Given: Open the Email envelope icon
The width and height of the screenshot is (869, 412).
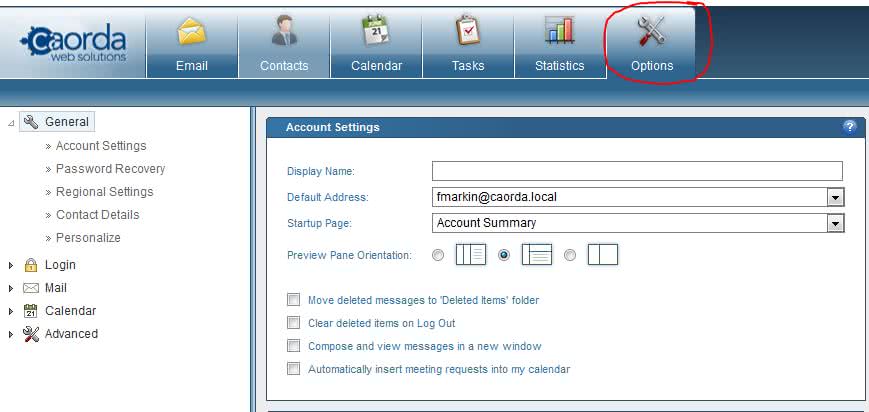Looking at the screenshot, I should [x=192, y=31].
